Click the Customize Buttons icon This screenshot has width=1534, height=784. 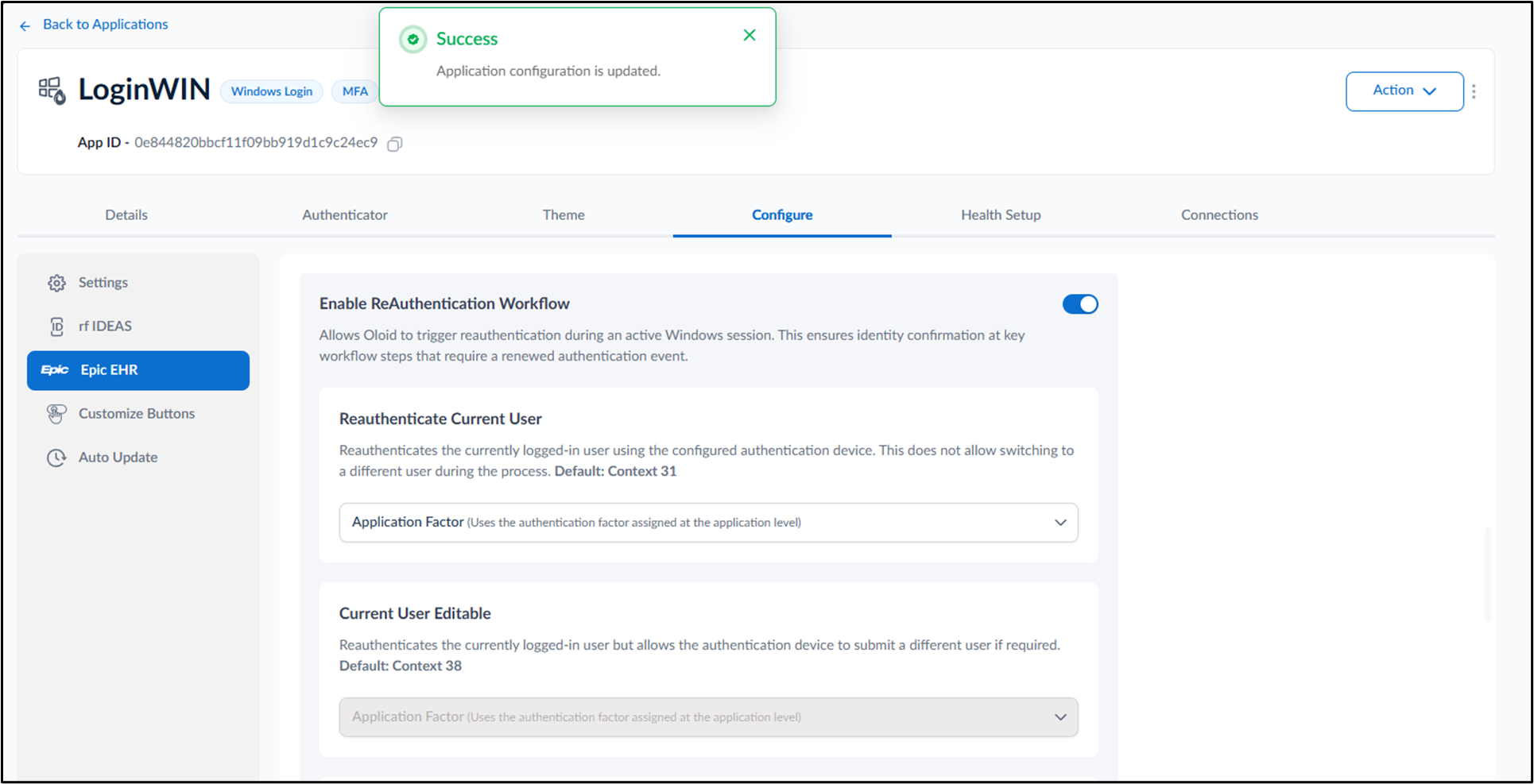(56, 414)
